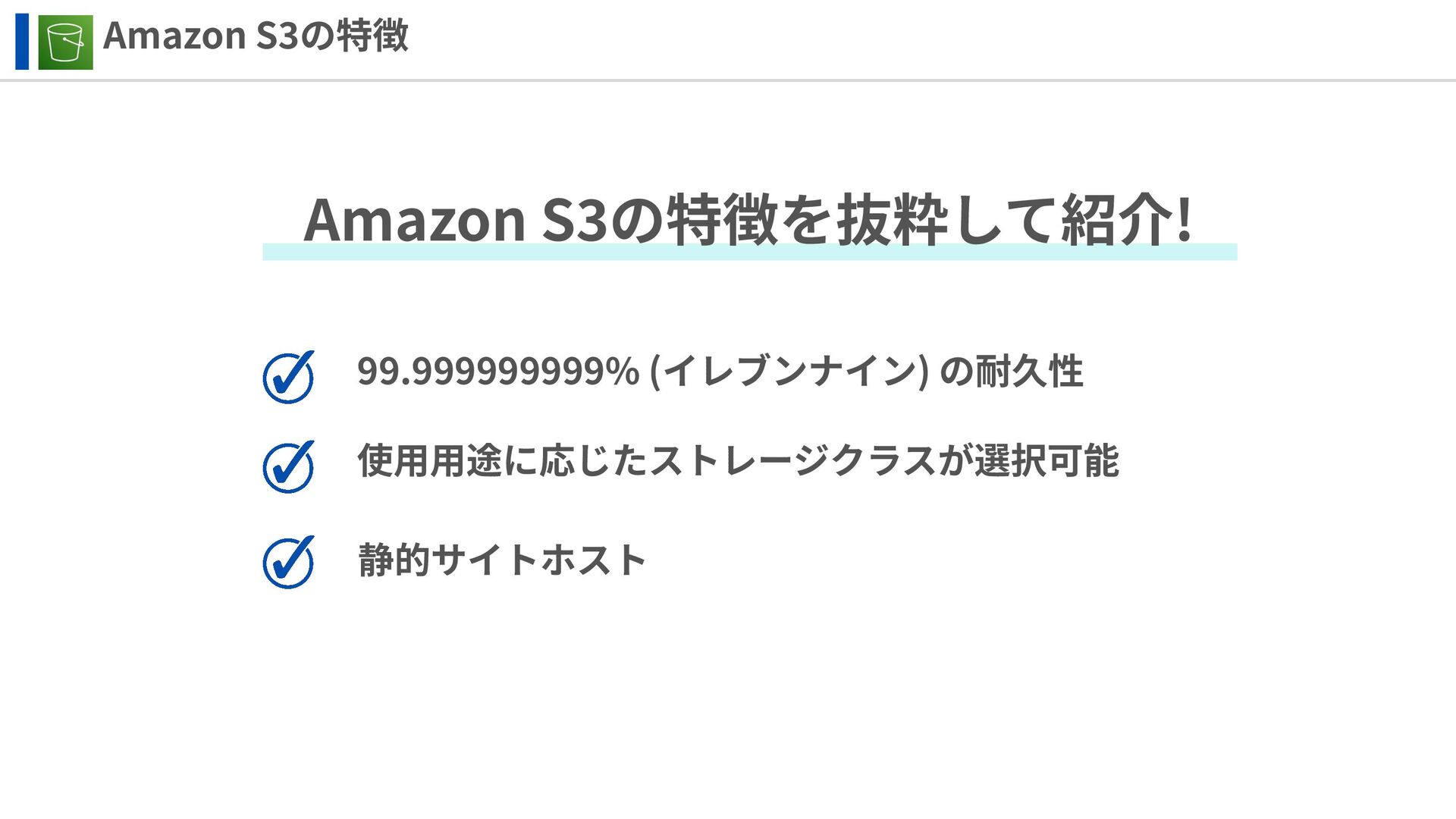Viewport: 1456px width, 819px height.
Task: Click the light cyan highlight bar under the heading
Action: [x=749, y=253]
